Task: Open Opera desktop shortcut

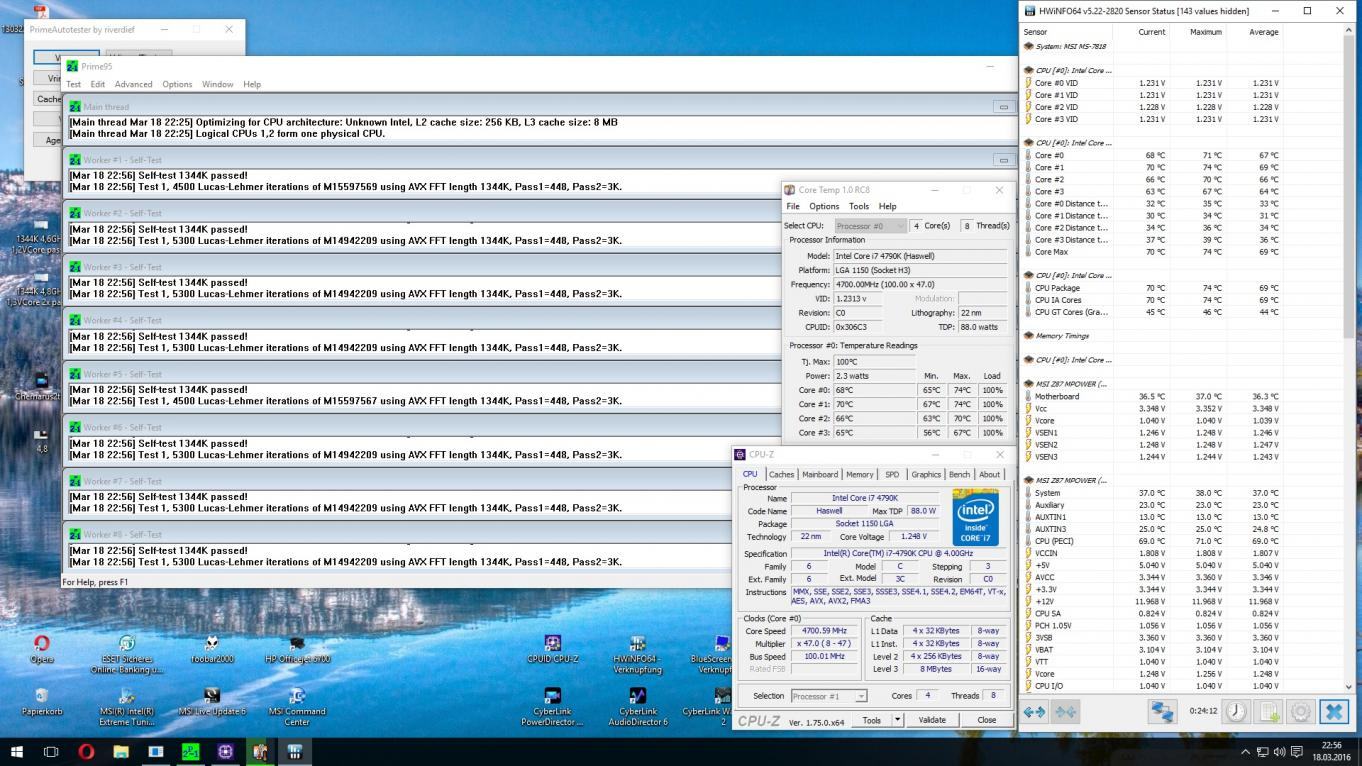Action: click(41, 649)
